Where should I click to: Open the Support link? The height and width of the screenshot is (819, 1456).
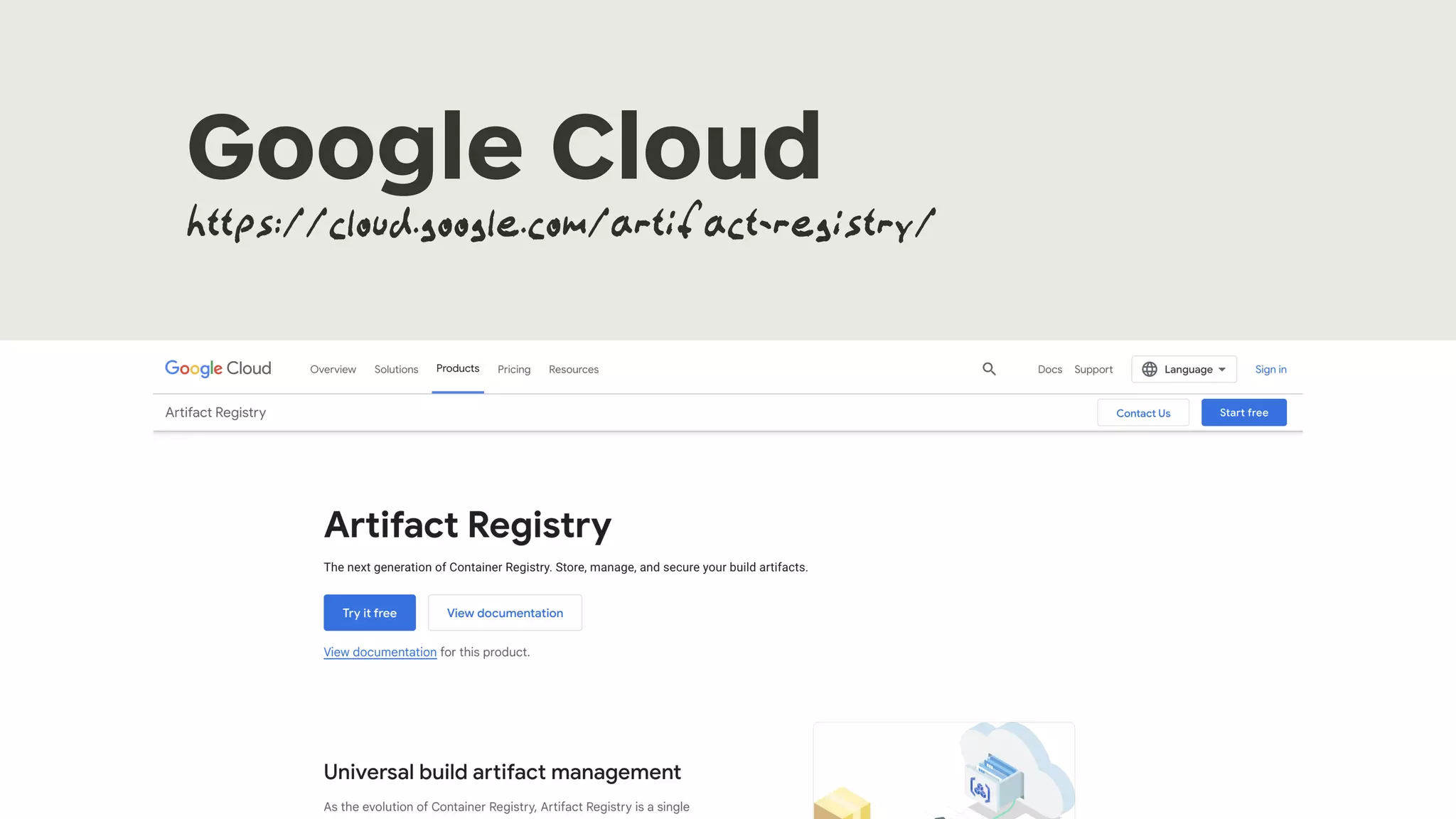click(x=1093, y=369)
